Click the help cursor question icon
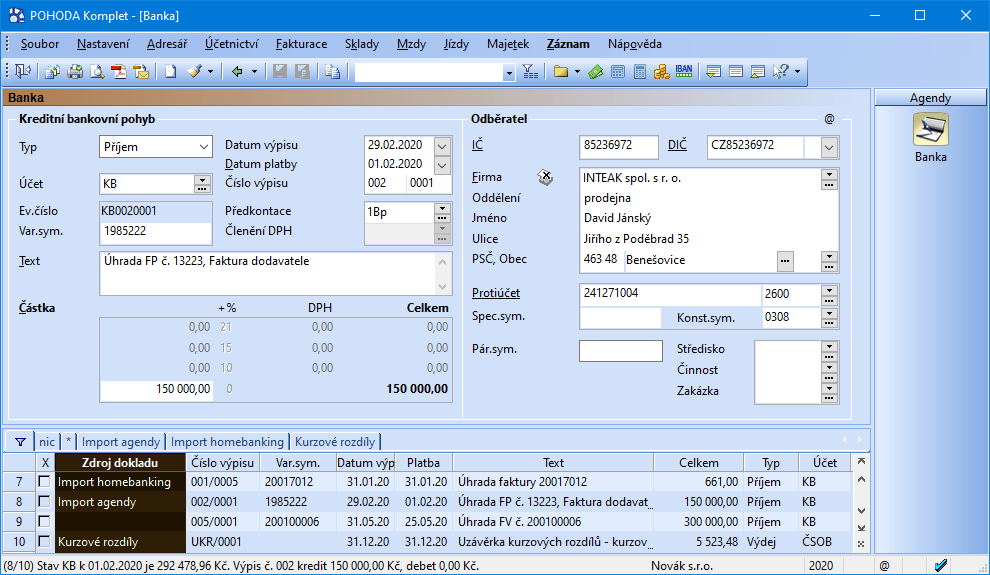 click(x=781, y=72)
